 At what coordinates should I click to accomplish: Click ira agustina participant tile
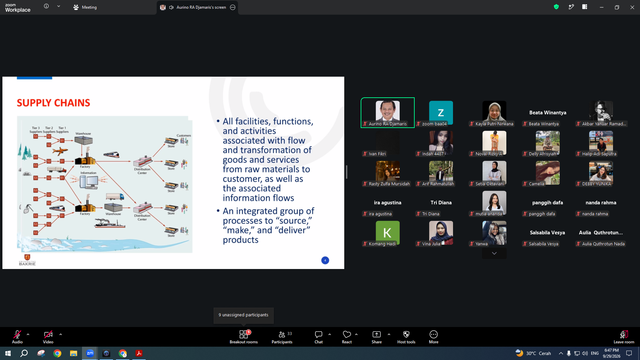coord(388,203)
